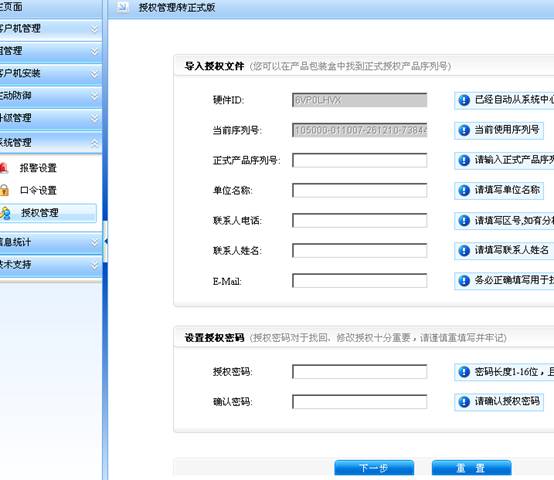Click the 设置授权密码 section heading
Image resolution: width=554 pixels, height=480 pixels.
pos(214,338)
